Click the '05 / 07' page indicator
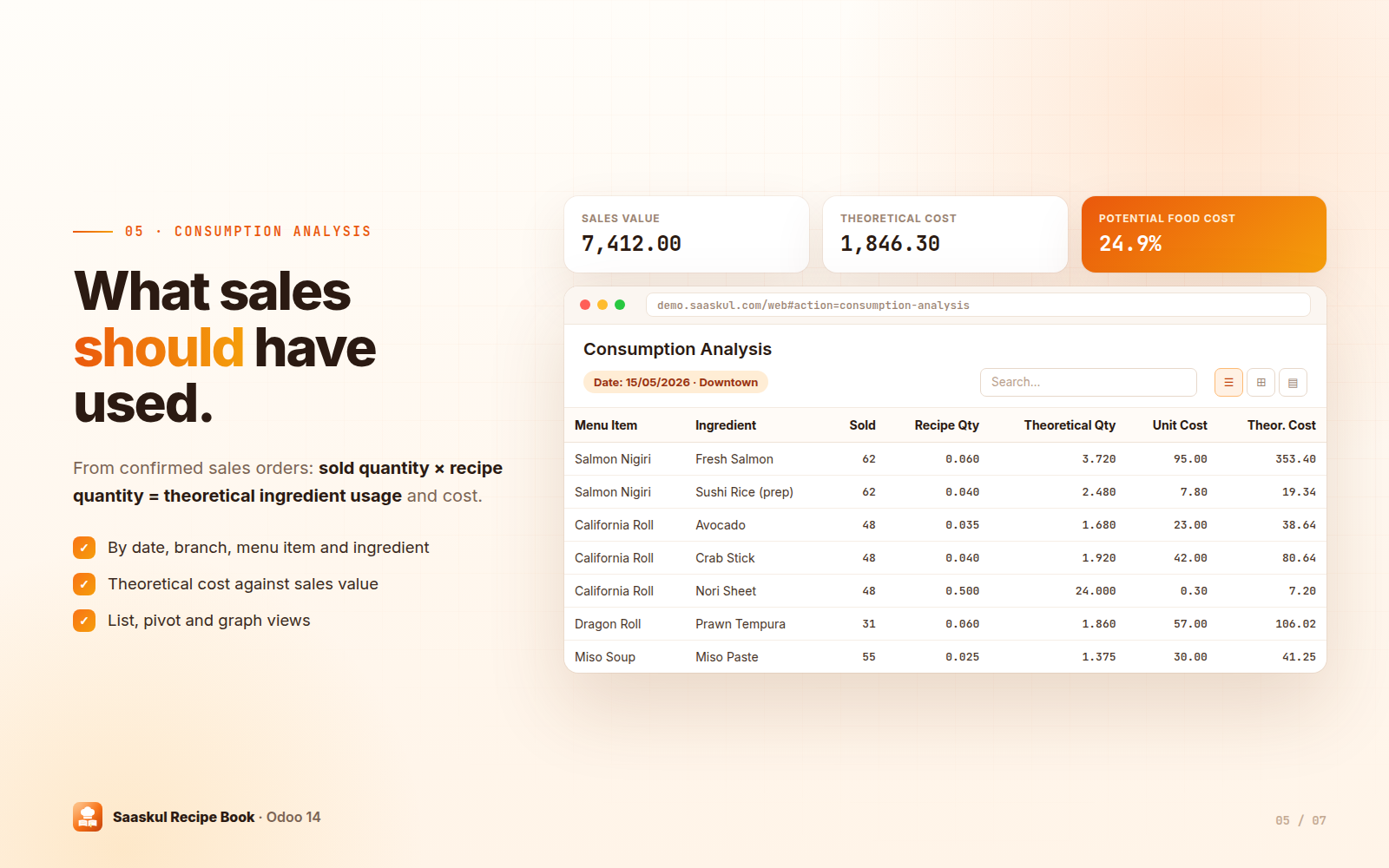 [1300, 820]
